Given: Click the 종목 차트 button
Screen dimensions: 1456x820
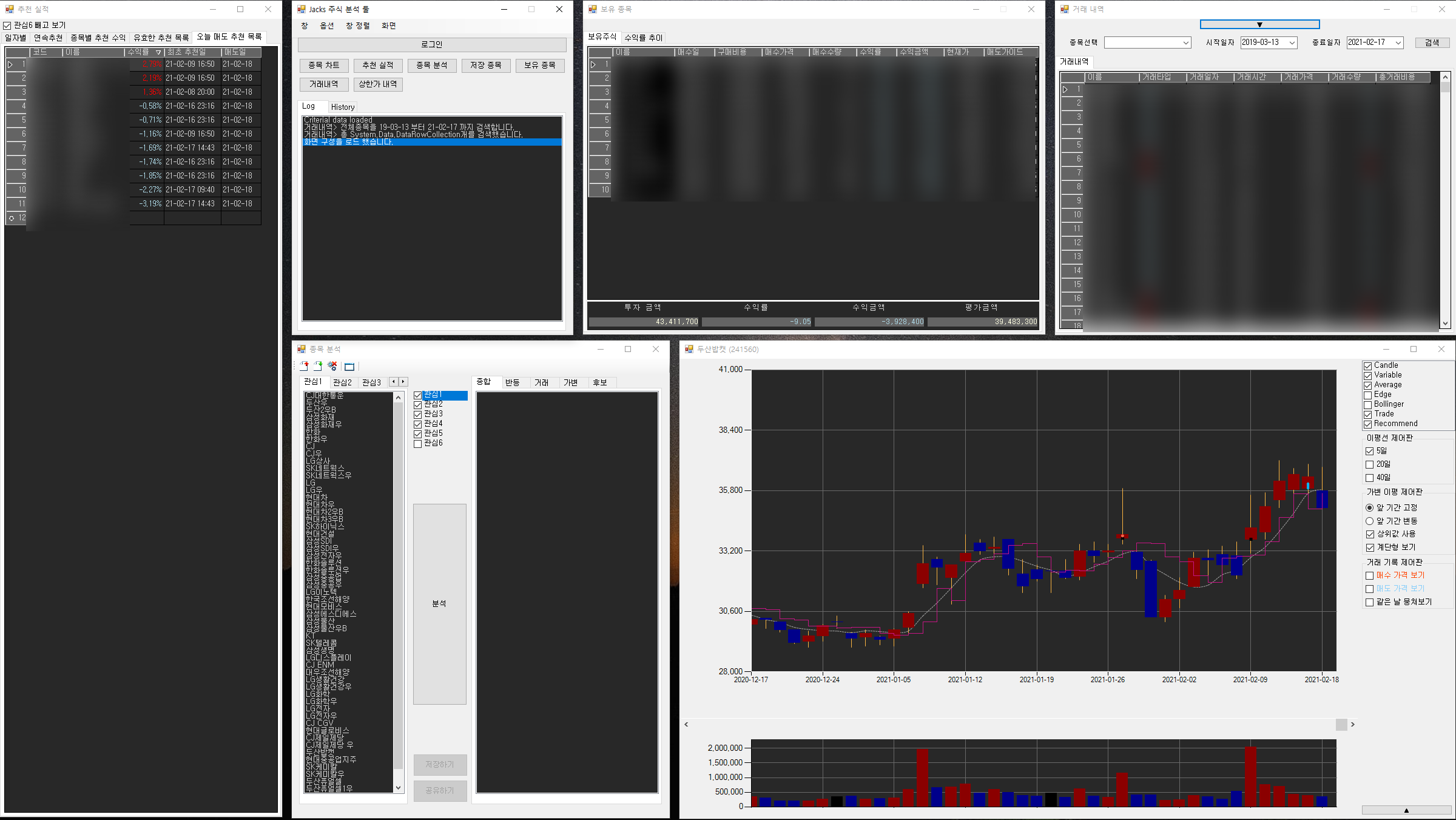Looking at the screenshot, I should pyautogui.click(x=324, y=65).
